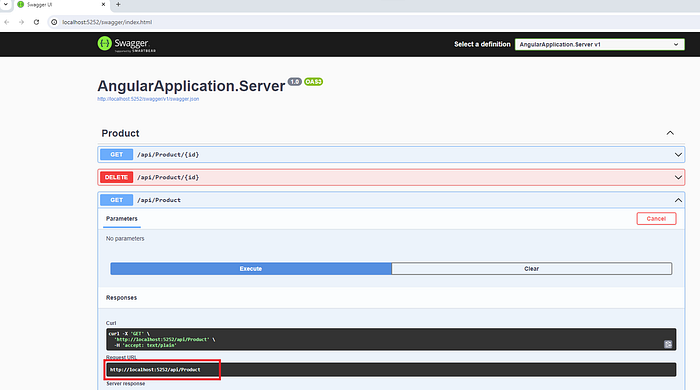Open a new browser tab
This screenshot has width=700, height=390.
(118, 4)
